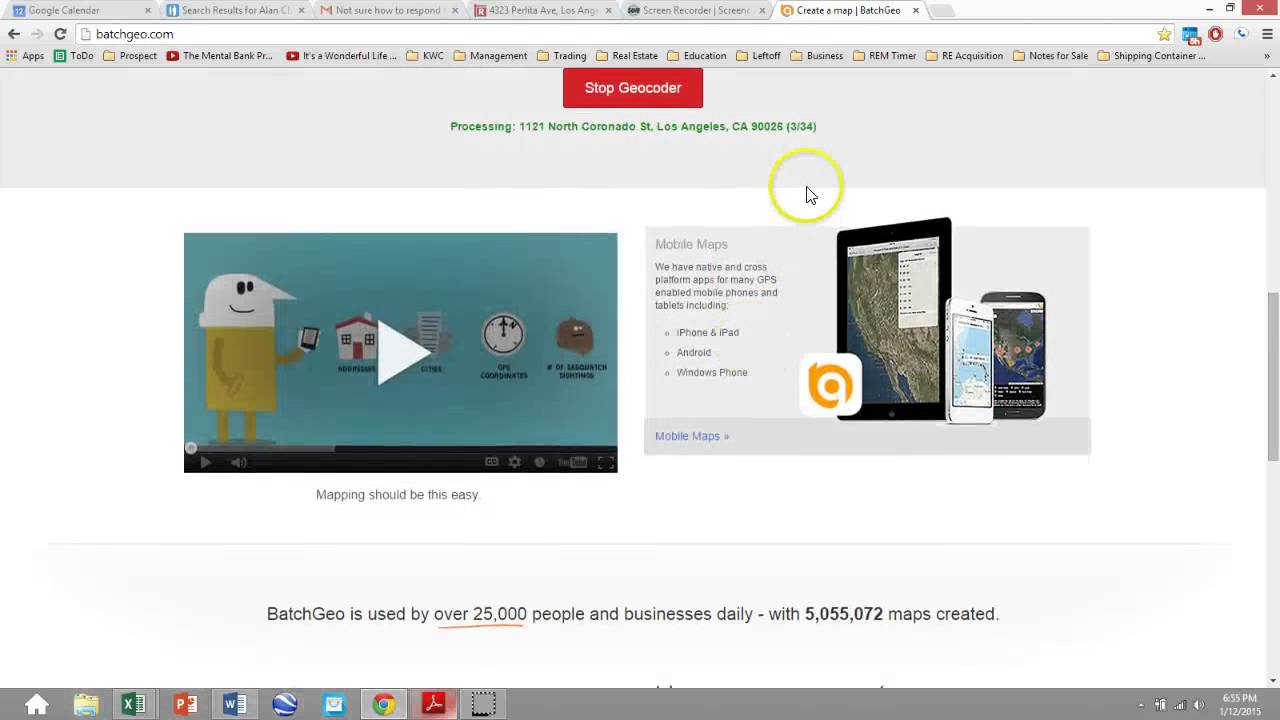Open File Explorer from the taskbar

[86, 705]
